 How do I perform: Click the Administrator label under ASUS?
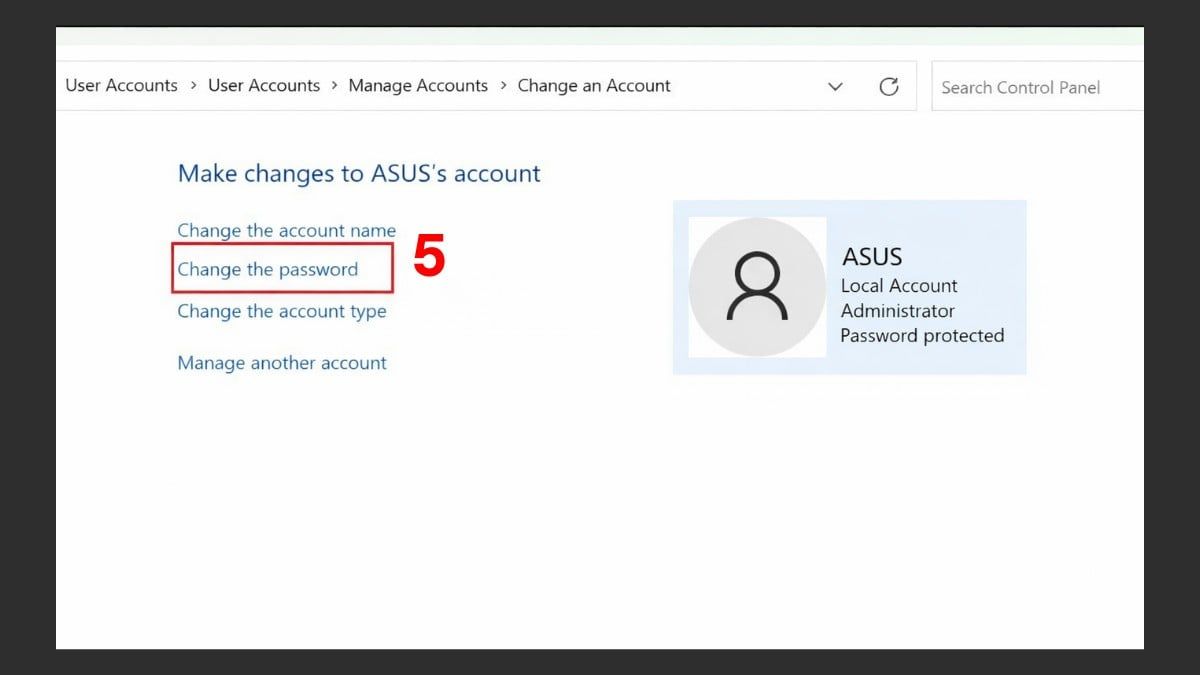[896, 310]
